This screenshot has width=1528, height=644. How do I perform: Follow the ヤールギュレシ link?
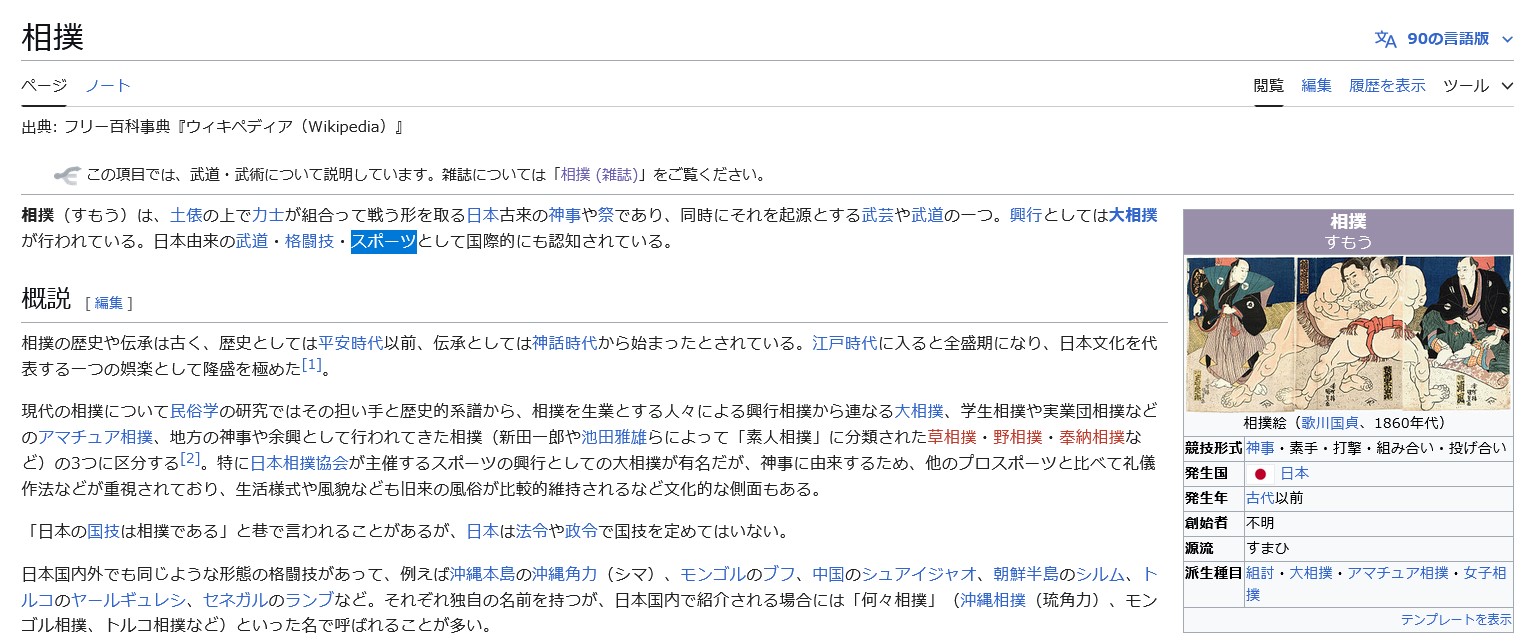coord(128,600)
